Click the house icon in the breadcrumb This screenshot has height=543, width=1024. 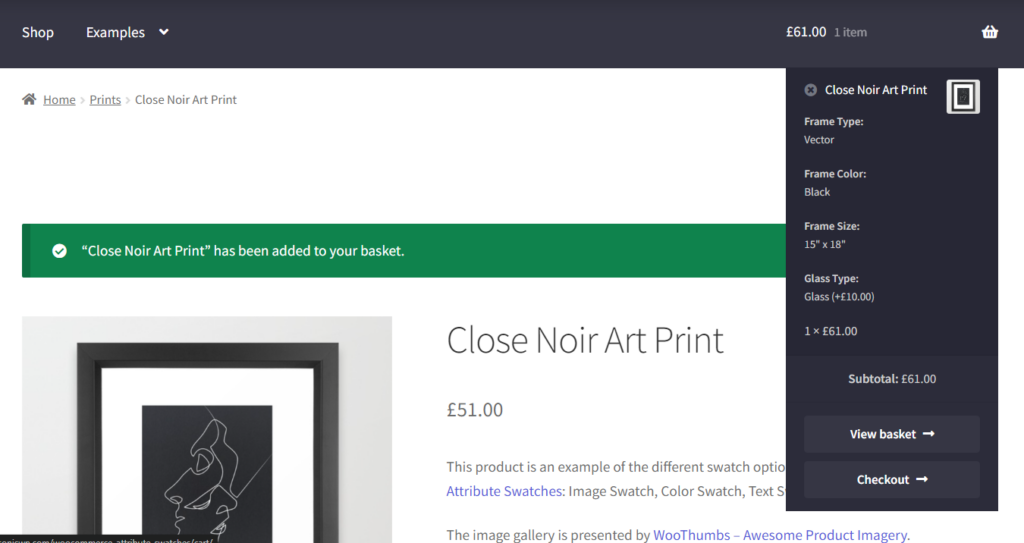pos(29,99)
